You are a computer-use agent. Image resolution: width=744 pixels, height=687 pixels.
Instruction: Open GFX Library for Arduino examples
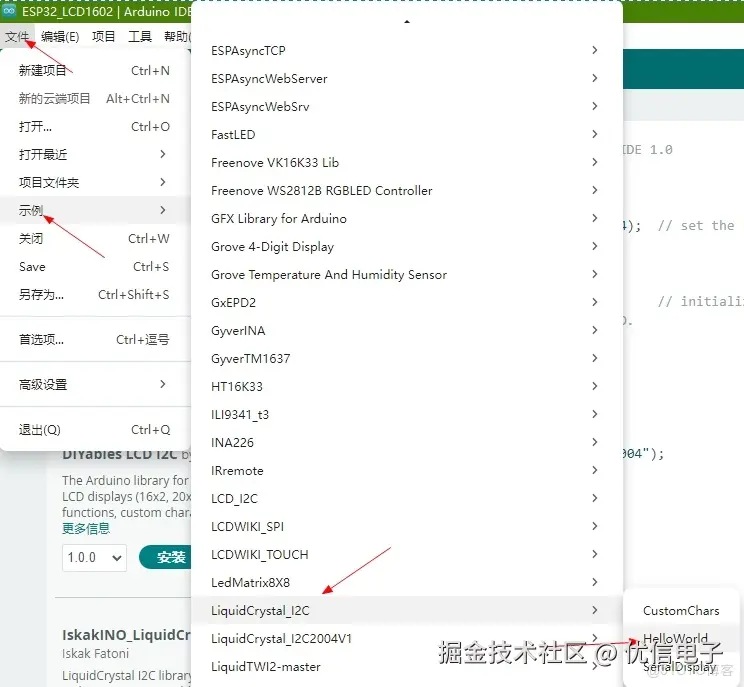407,219
